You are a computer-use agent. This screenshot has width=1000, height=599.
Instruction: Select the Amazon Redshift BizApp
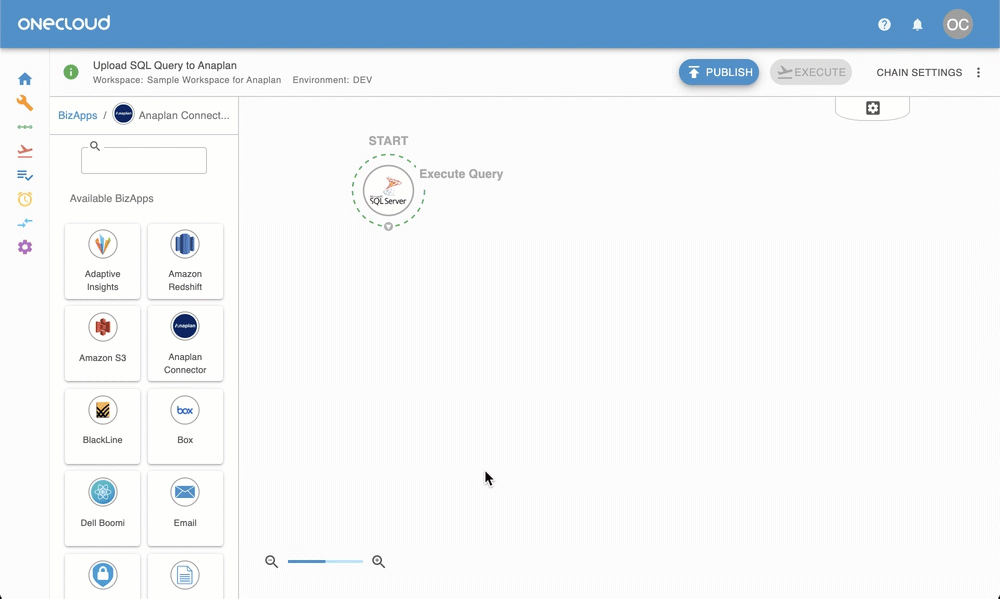coord(185,261)
